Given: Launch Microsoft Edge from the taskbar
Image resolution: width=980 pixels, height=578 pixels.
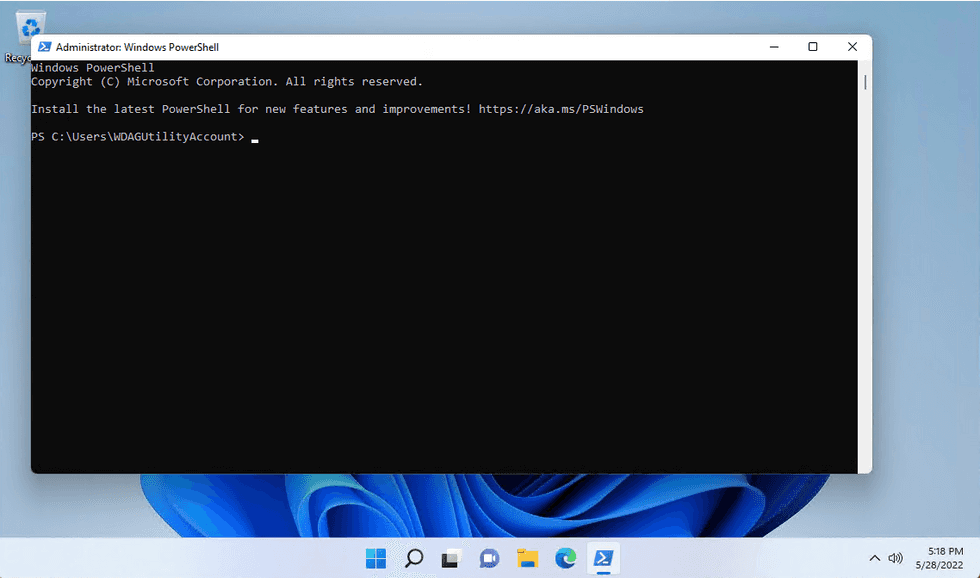Looking at the screenshot, I should tap(565, 558).
